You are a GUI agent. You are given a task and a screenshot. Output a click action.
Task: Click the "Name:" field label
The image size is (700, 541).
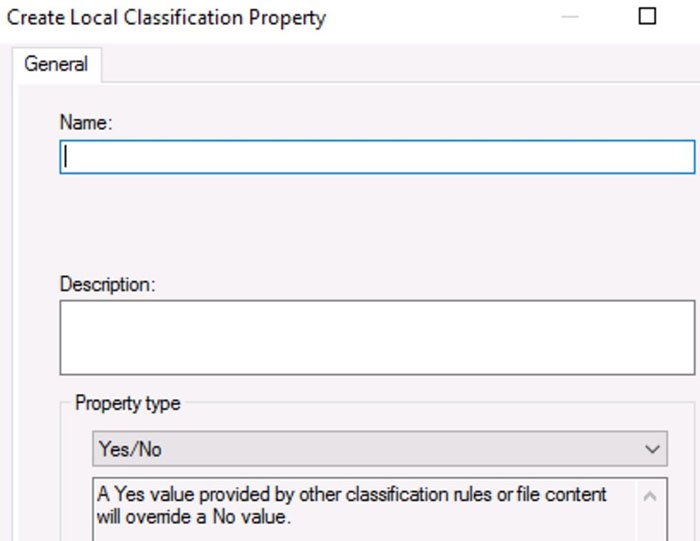pos(87,122)
